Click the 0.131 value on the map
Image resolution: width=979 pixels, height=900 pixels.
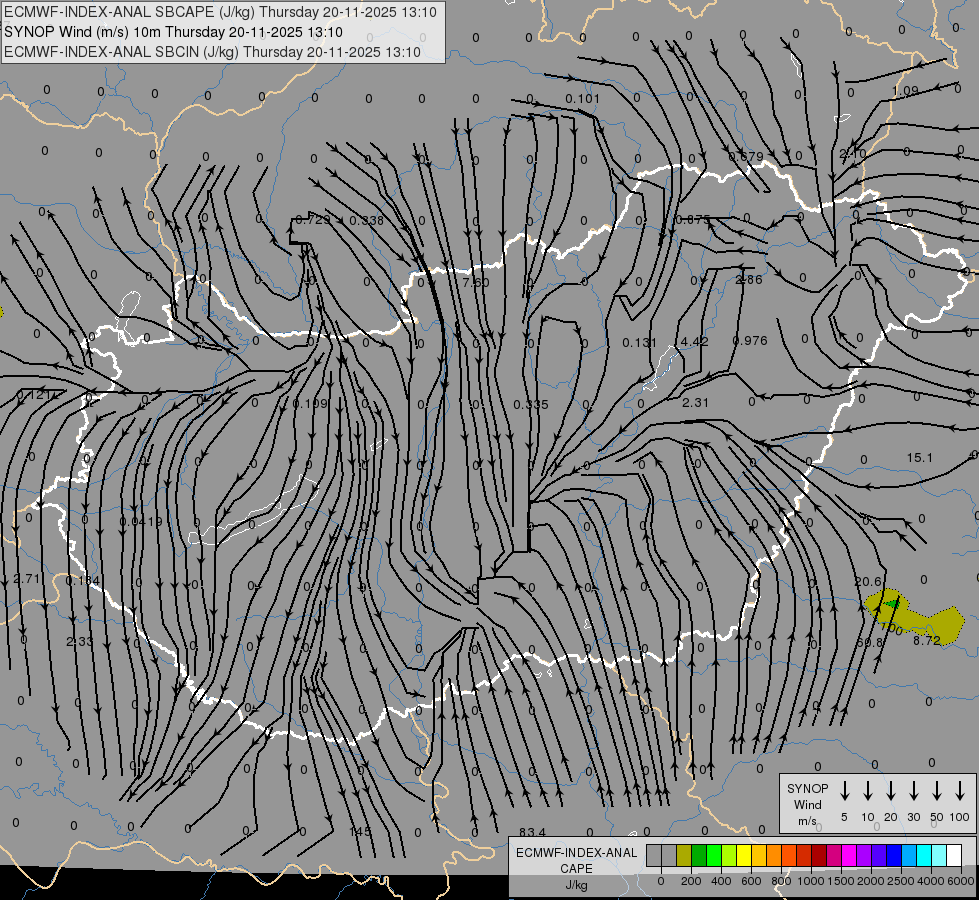(x=639, y=342)
